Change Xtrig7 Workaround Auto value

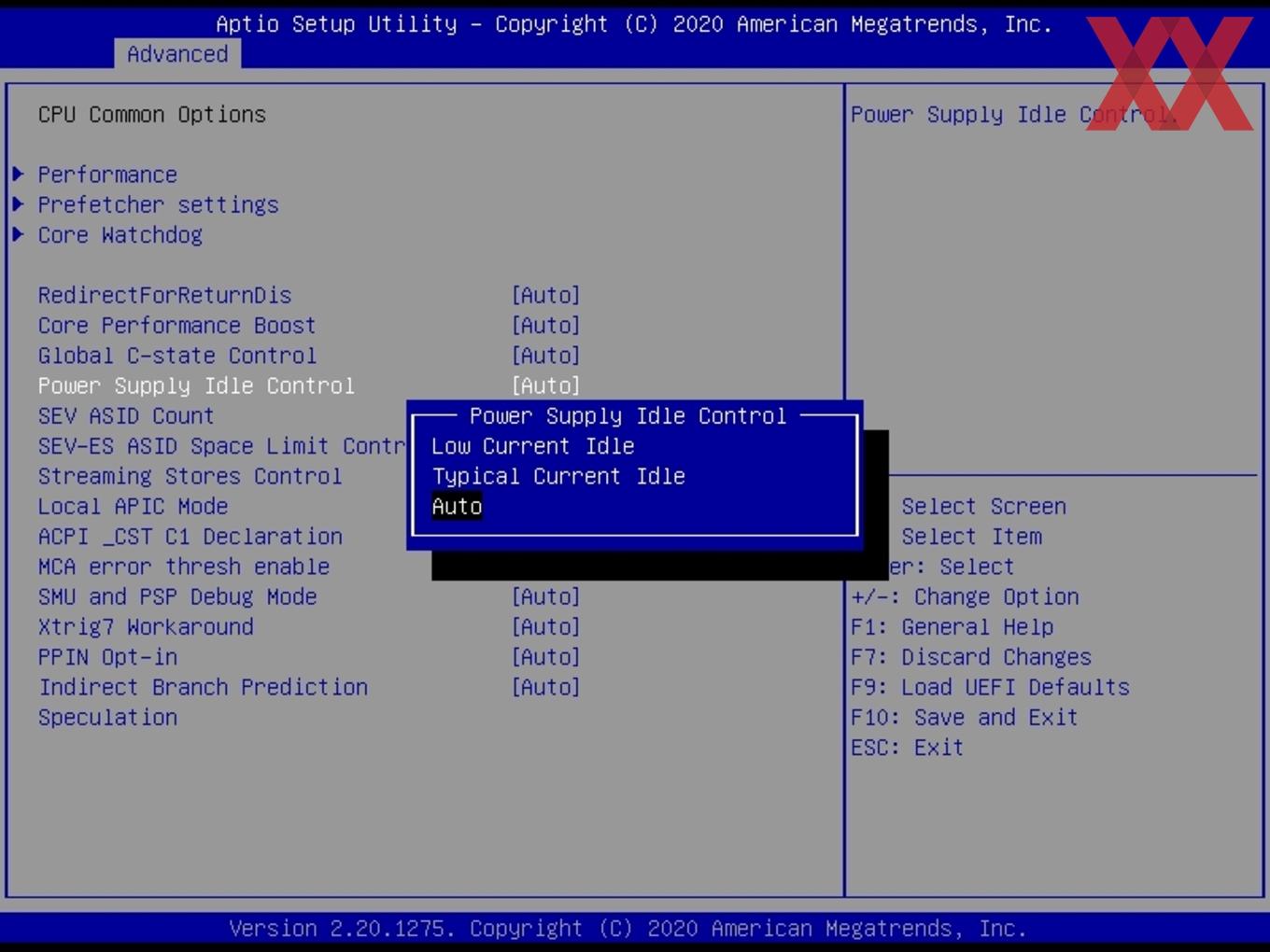[x=546, y=626]
